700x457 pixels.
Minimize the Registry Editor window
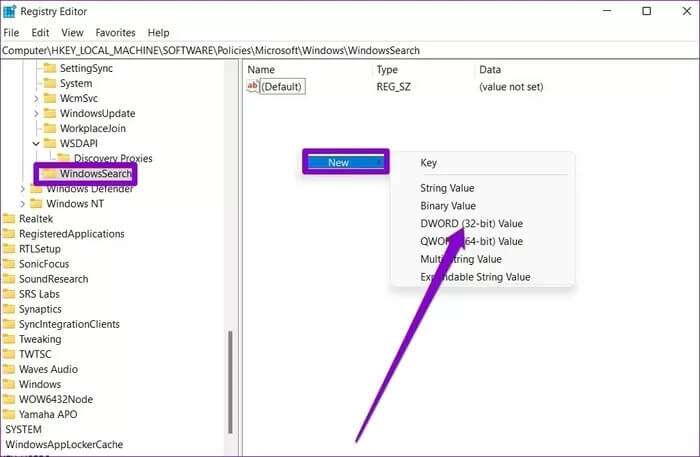[607, 11]
